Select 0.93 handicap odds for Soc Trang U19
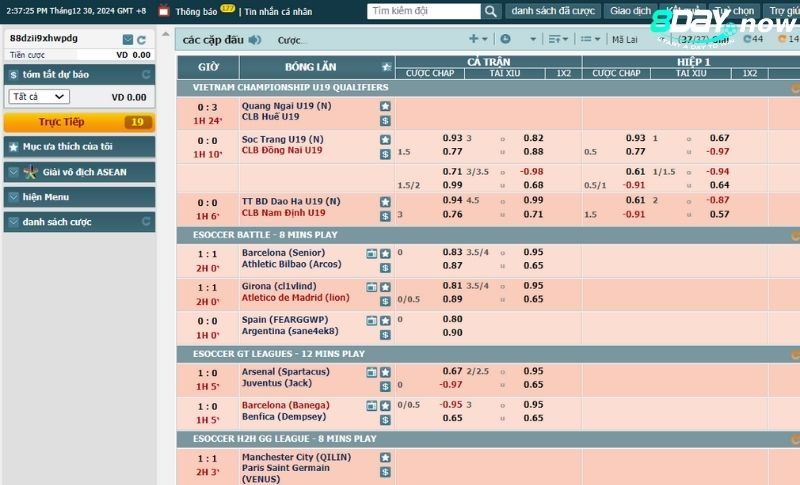Screen dimensions: 800x485 (x=452, y=138)
